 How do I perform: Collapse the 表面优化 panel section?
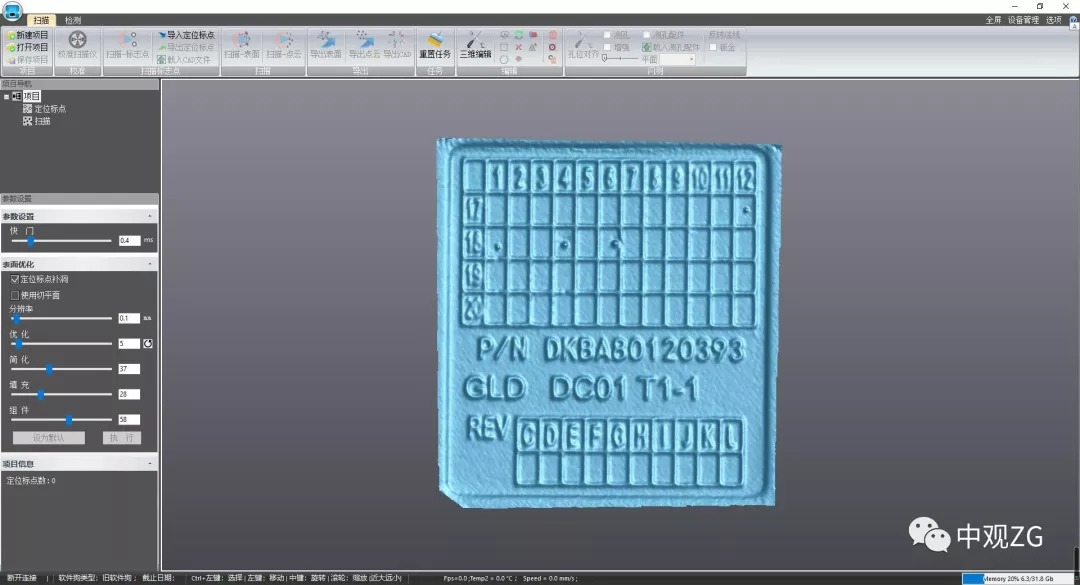pyautogui.click(x=150, y=264)
